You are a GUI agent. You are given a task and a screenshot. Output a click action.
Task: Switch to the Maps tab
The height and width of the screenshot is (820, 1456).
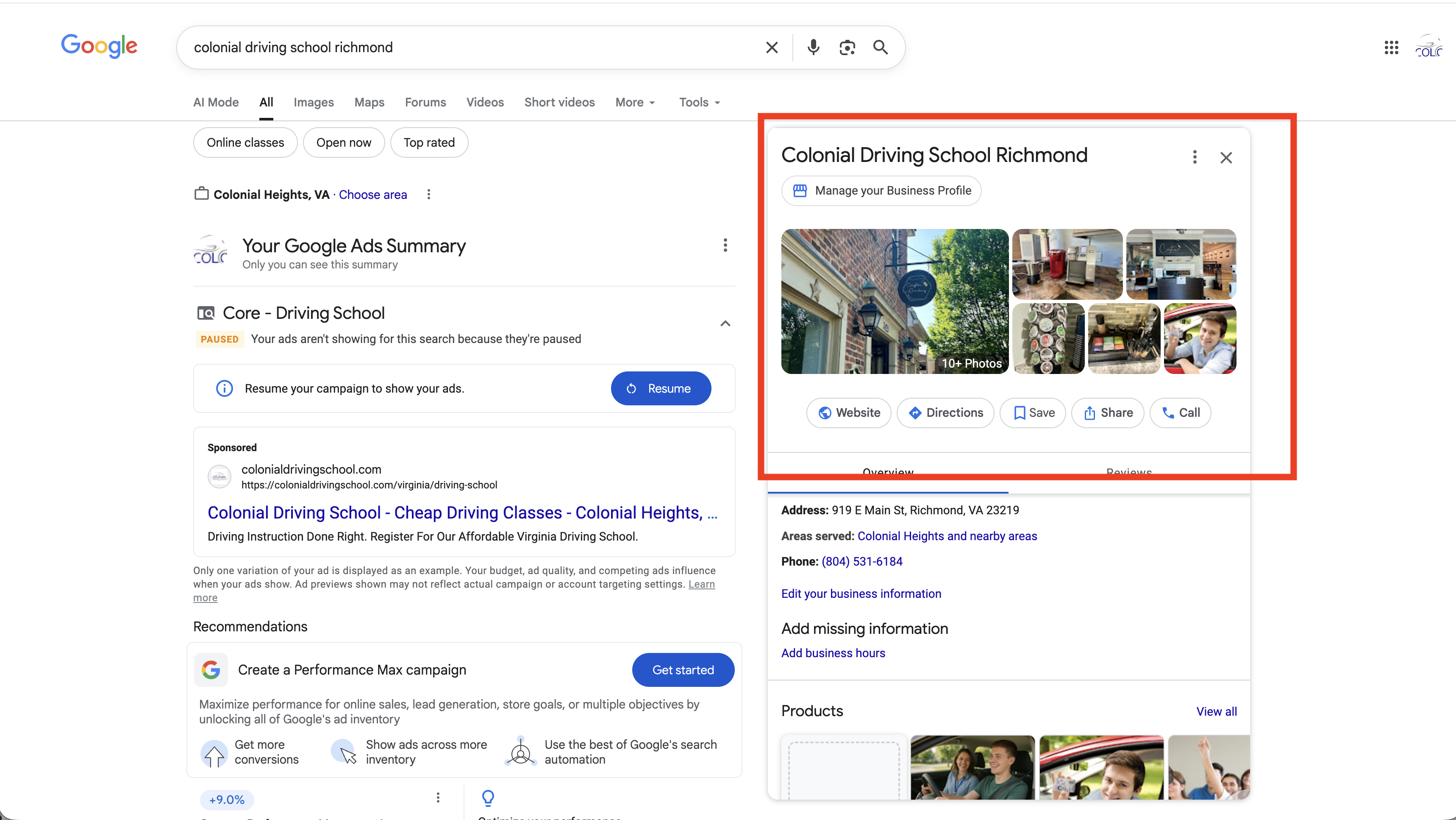[369, 102]
